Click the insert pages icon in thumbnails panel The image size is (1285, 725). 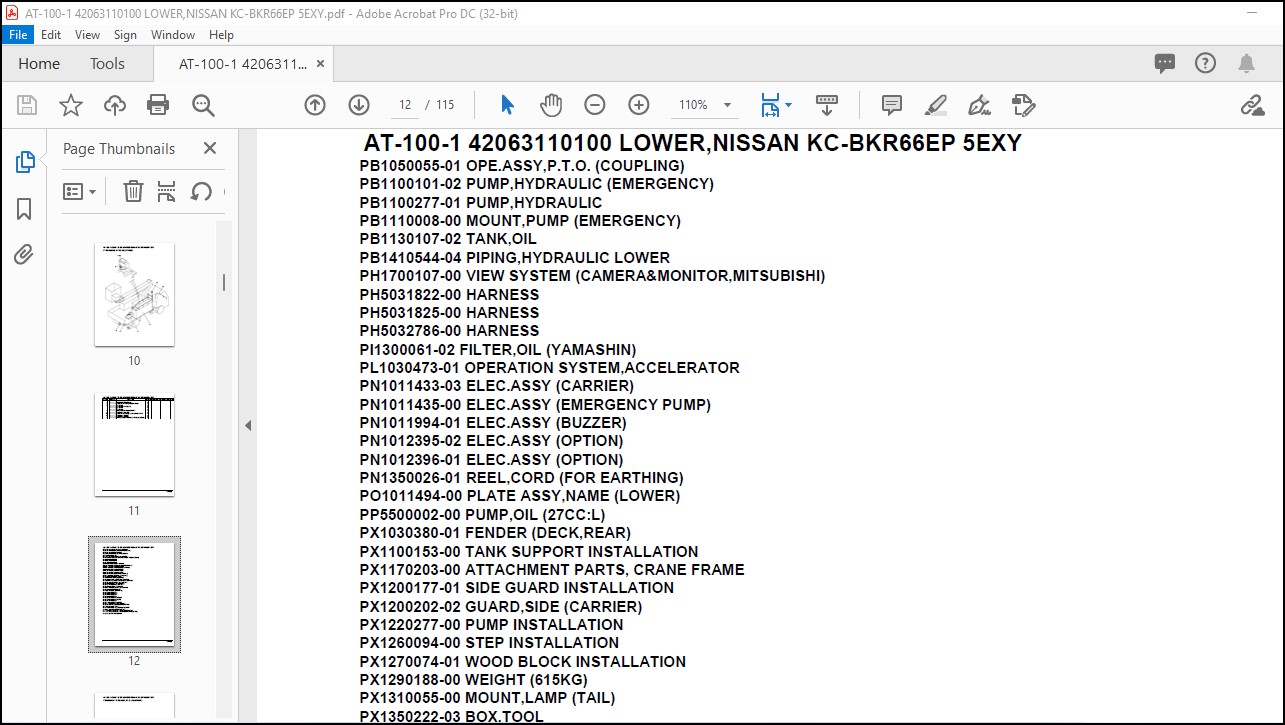167,191
